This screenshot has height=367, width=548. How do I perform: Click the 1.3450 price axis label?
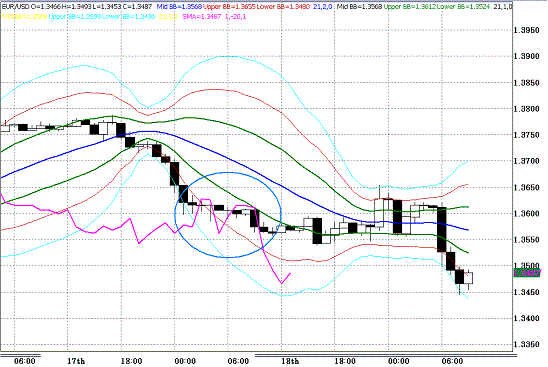[x=527, y=292]
